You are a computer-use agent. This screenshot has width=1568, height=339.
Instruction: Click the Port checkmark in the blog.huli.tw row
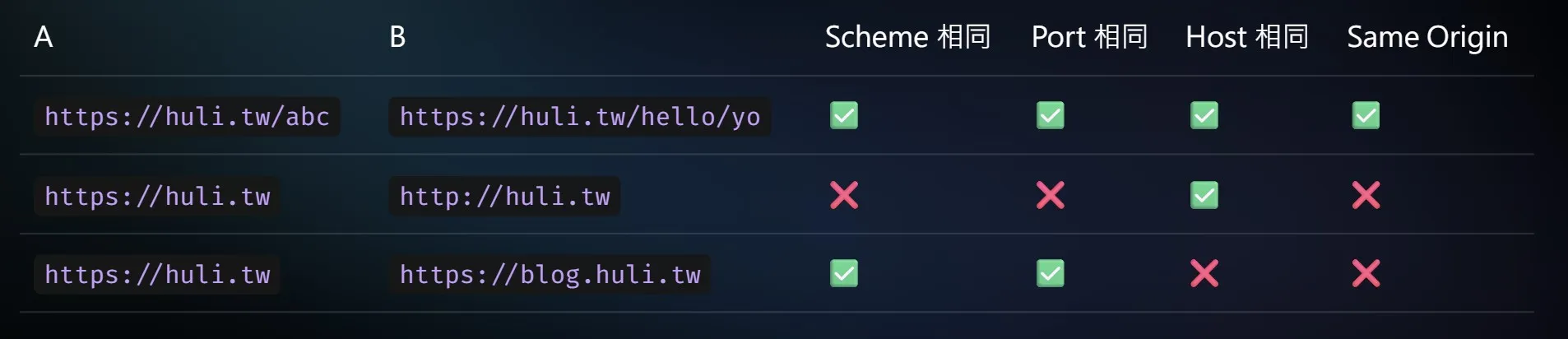pos(1051,273)
